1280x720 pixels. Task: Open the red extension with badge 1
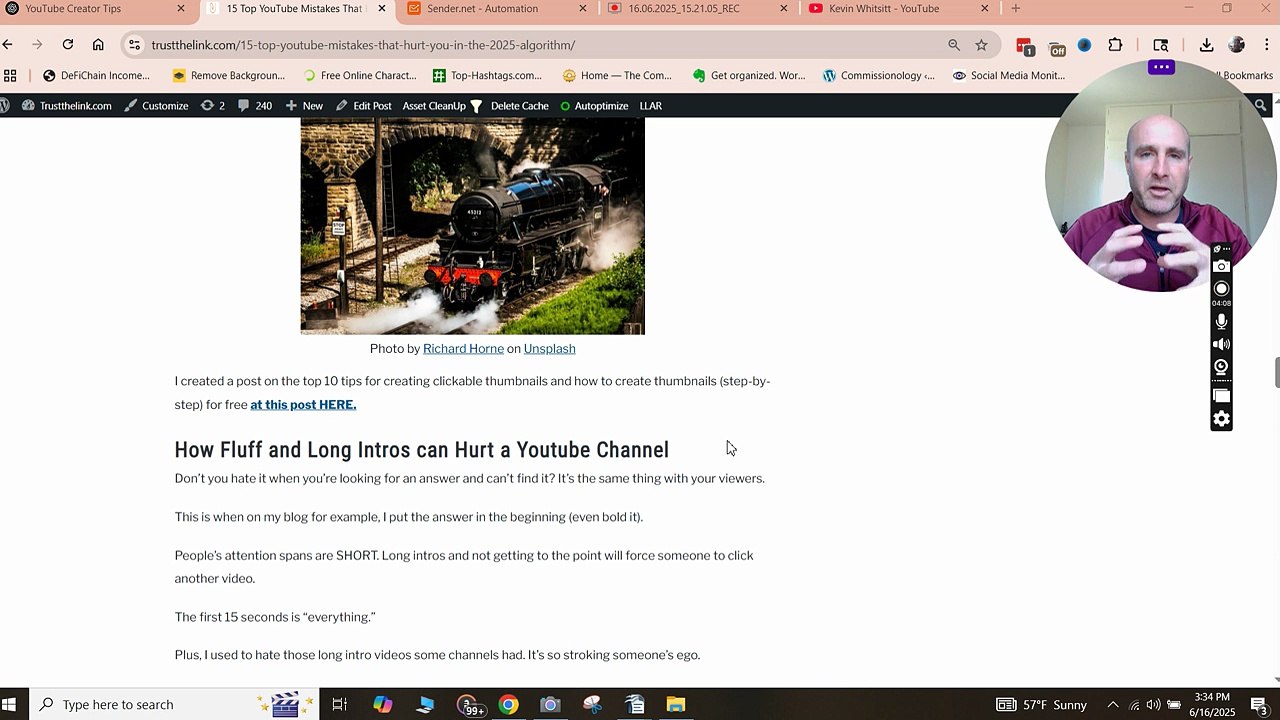click(1025, 46)
